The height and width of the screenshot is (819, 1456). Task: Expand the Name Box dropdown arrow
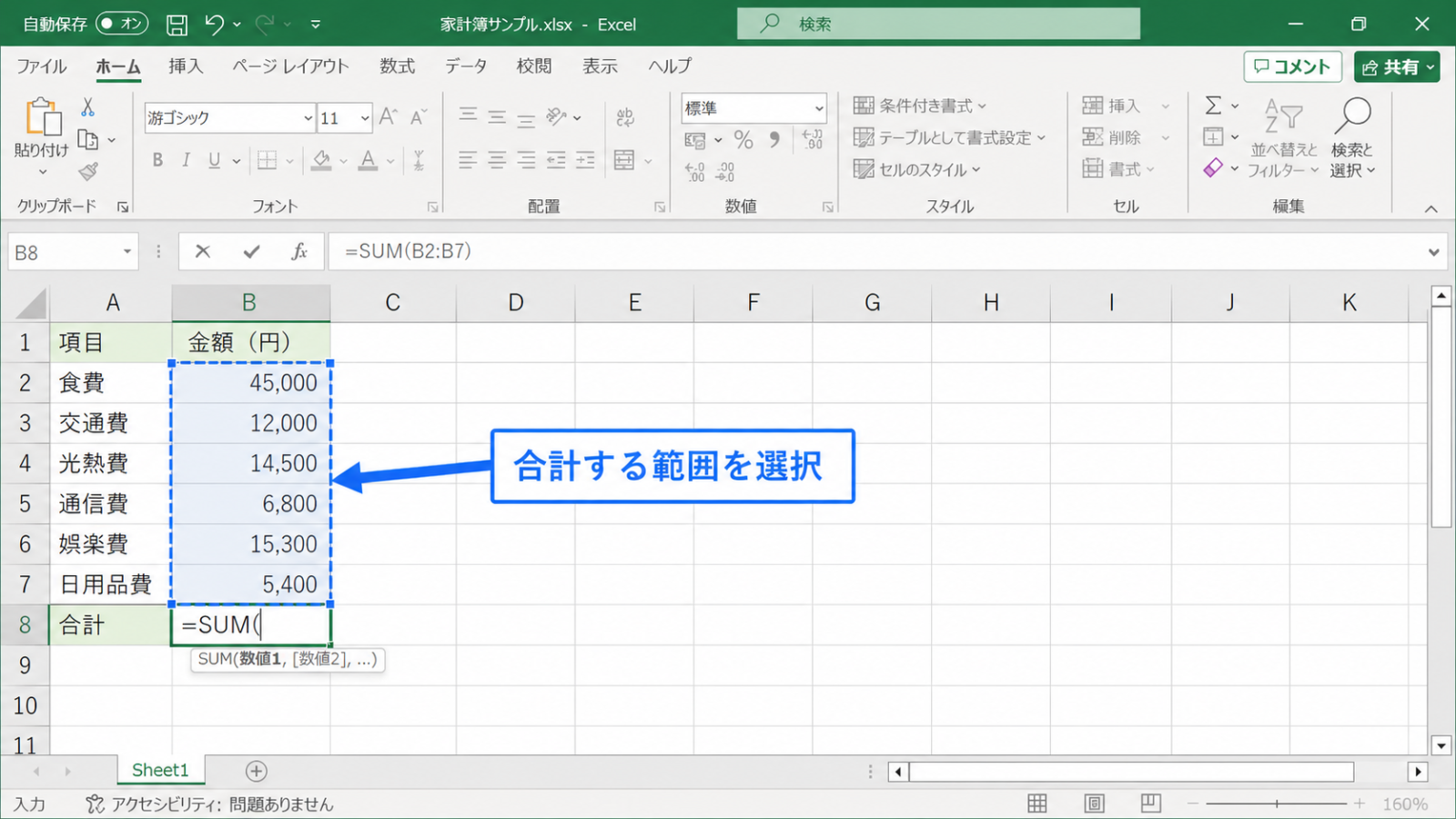pos(126,252)
